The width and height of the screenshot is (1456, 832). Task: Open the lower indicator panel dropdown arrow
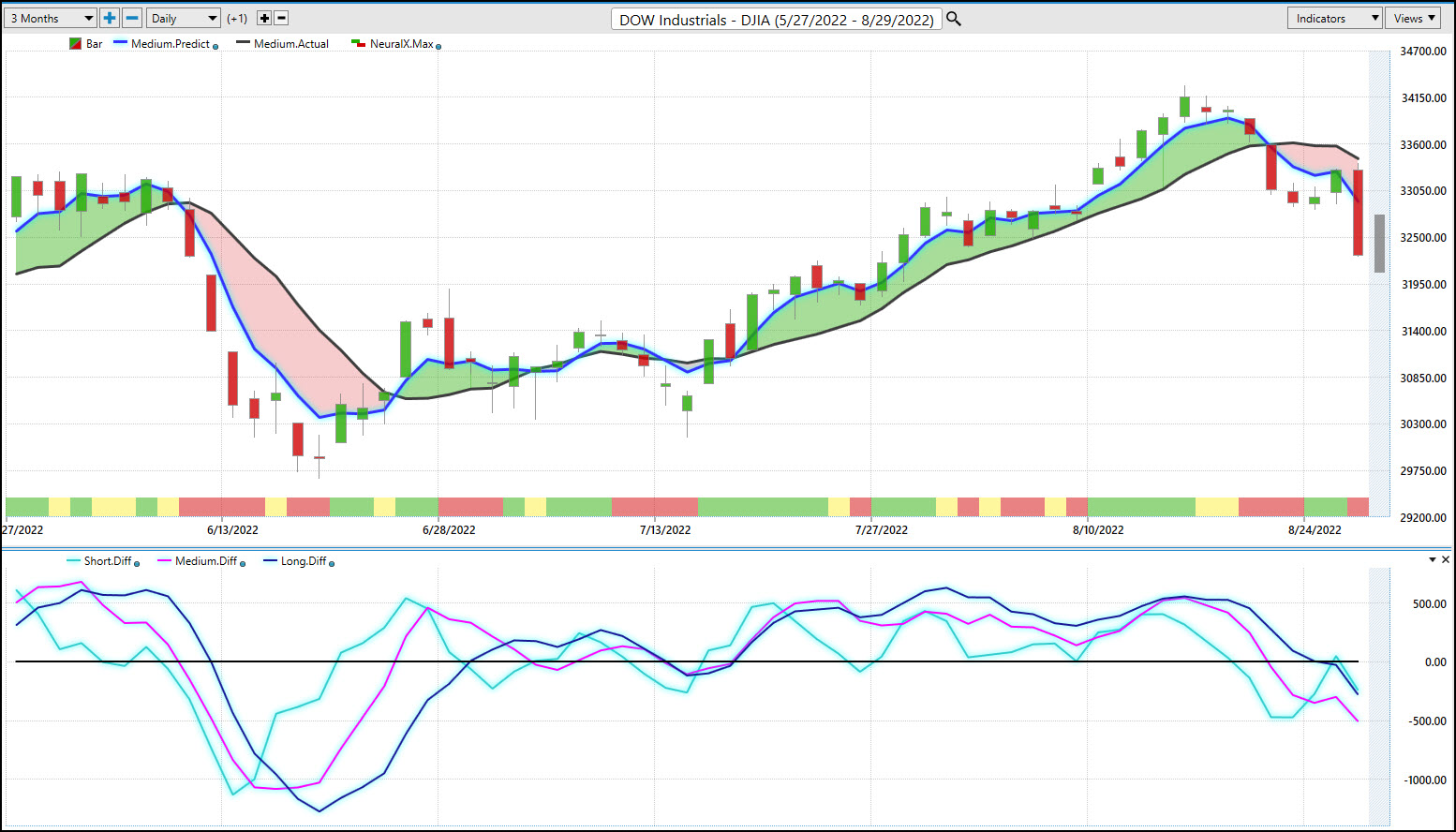point(1432,559)
